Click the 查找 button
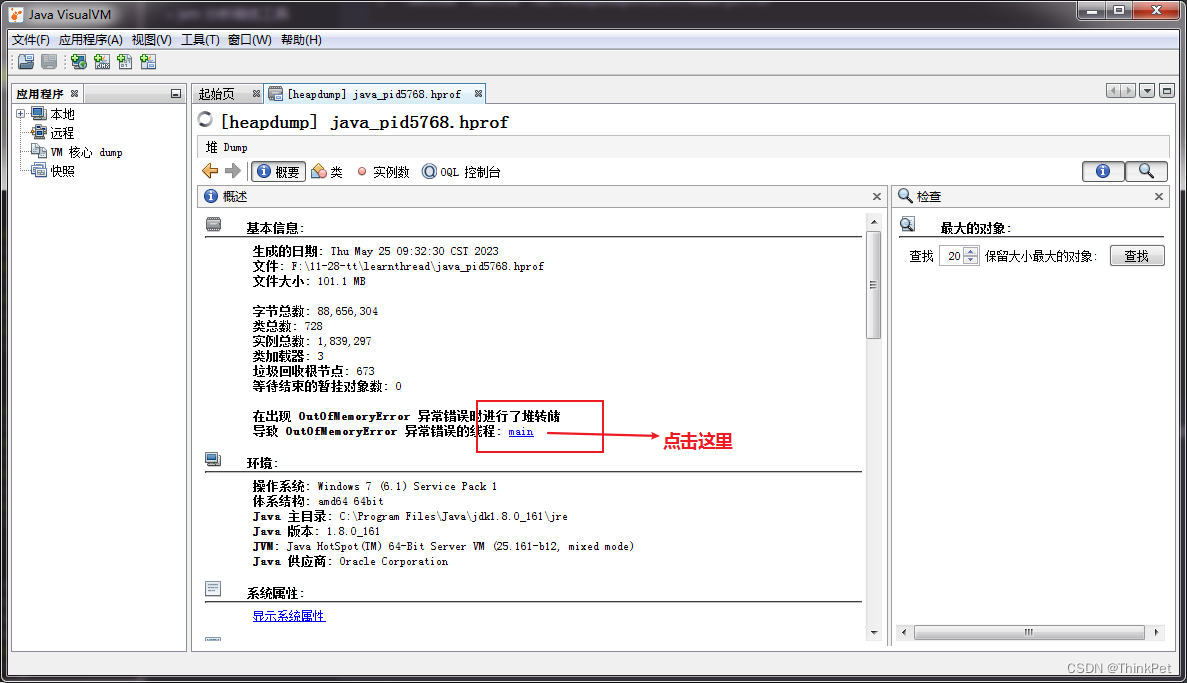The image size is (1187, 683). tap(1136, 256)
